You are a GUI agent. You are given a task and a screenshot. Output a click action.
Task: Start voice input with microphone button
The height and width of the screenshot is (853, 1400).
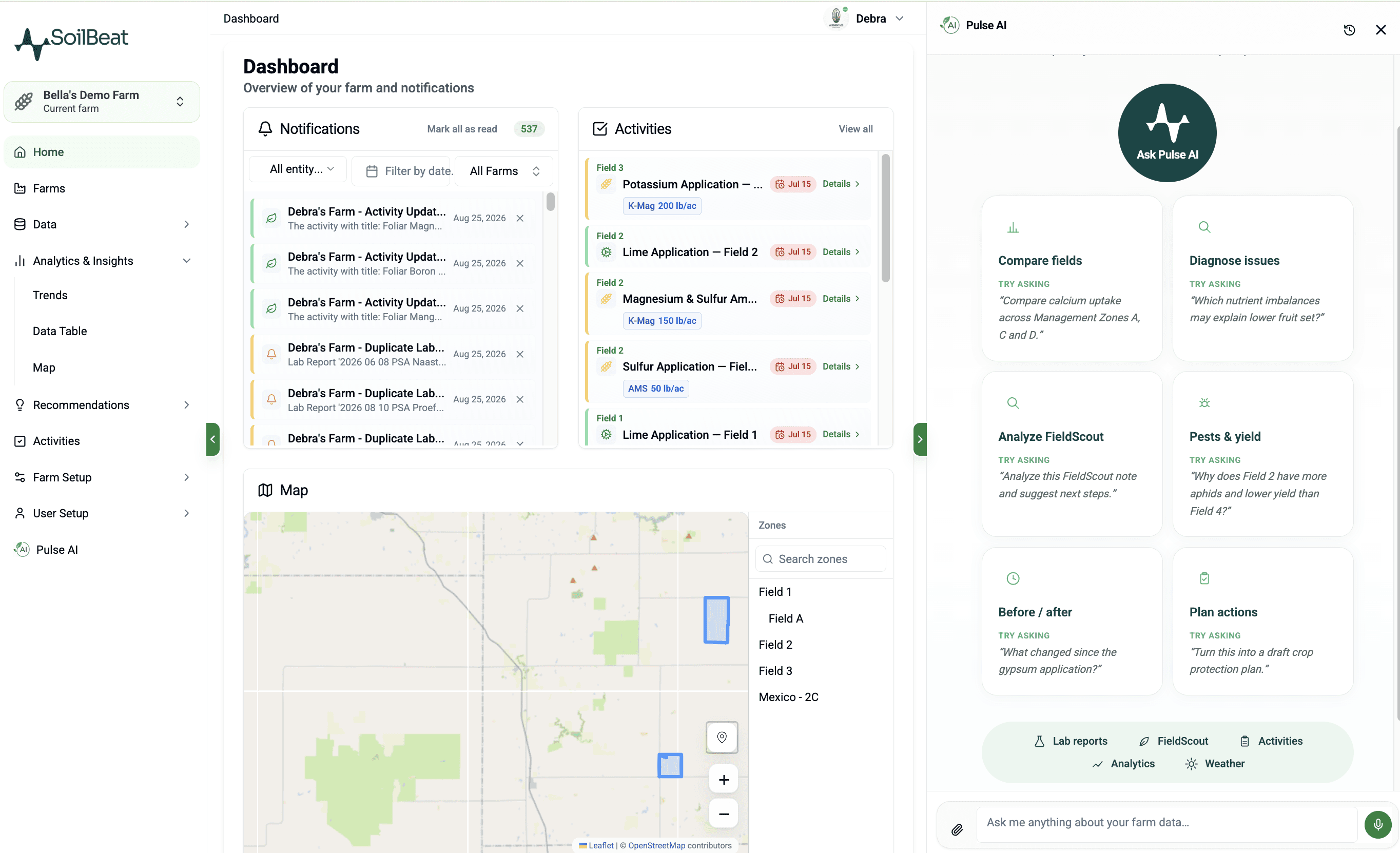pos(1378,824)
